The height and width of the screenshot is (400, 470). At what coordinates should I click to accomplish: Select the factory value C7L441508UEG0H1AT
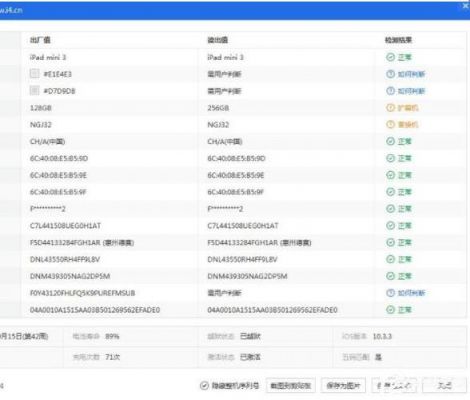point(65,226)
